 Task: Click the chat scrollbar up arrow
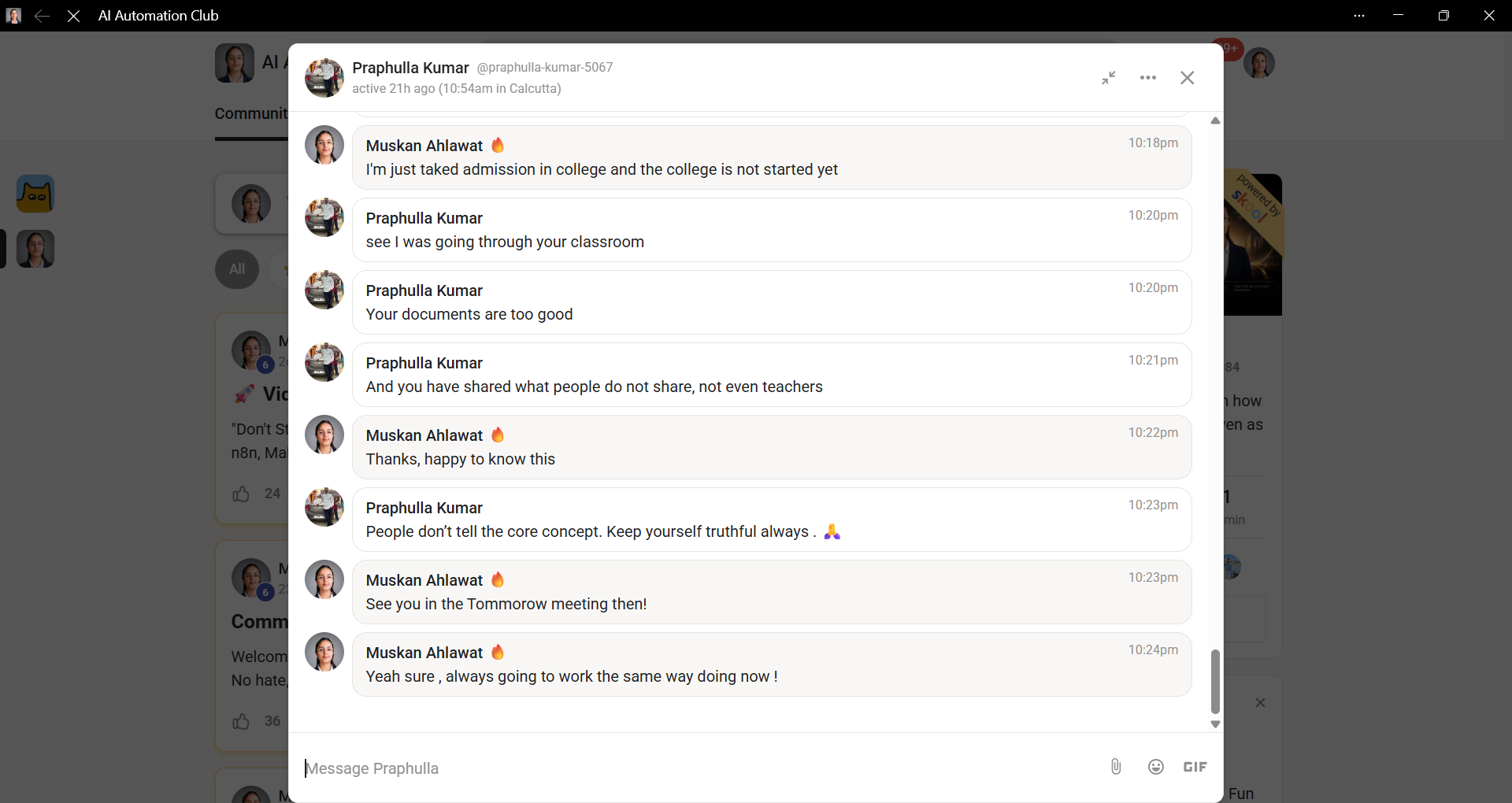(x=1215, y=120)
